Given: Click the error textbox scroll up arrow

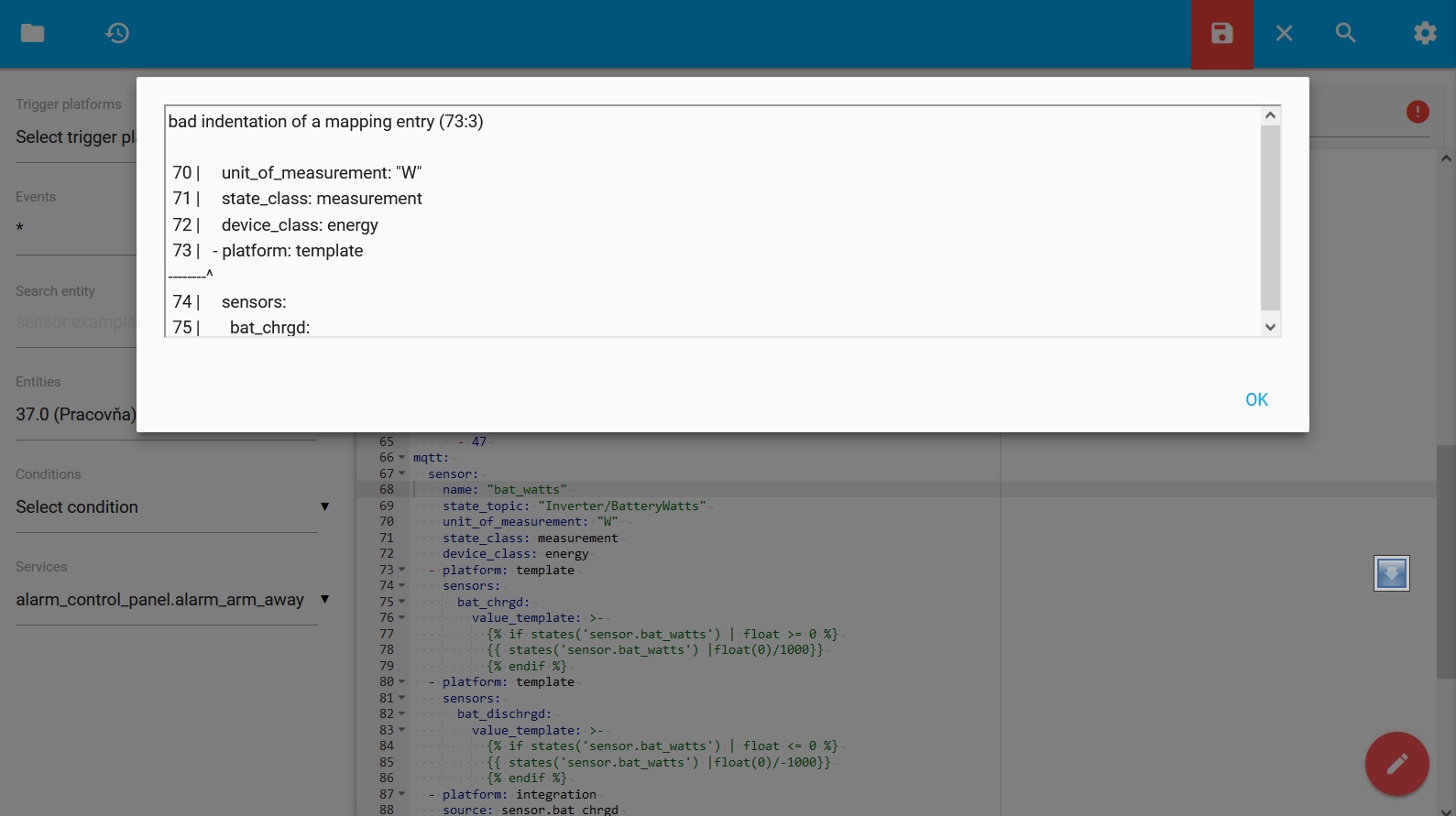Looking at the screenshot, I should click(1270, 115).
